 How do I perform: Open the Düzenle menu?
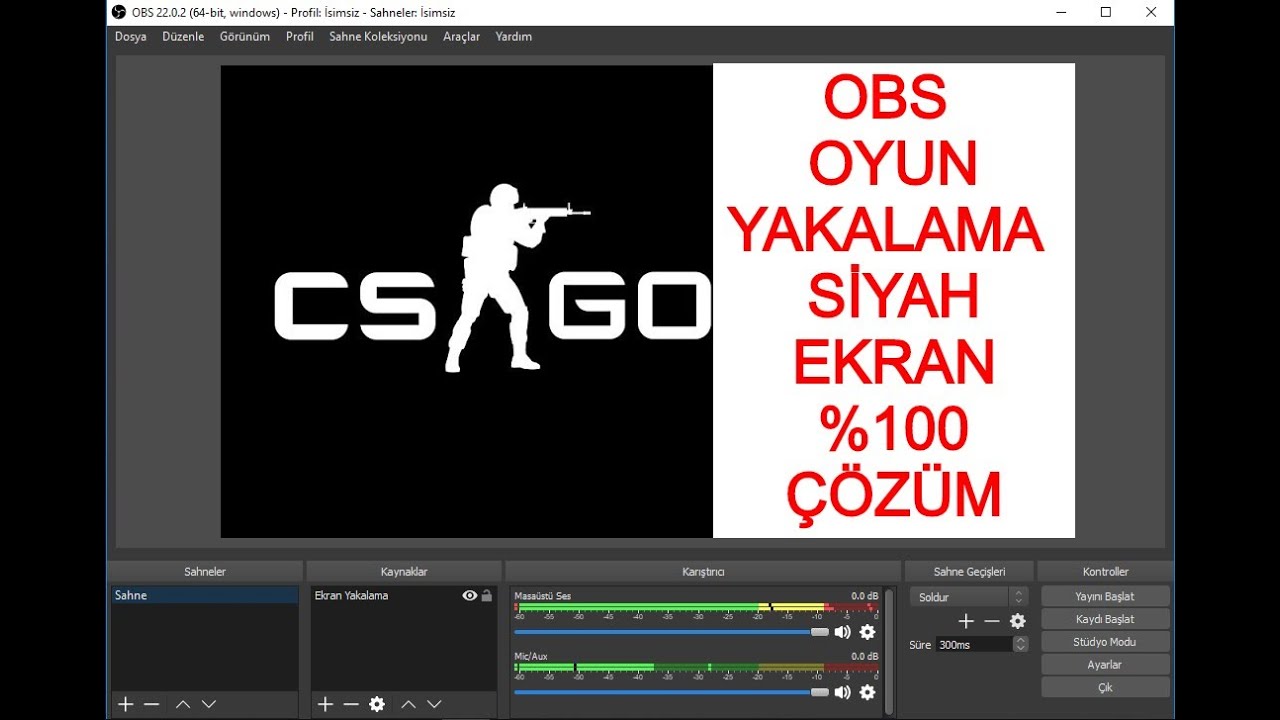pos(183,37)
